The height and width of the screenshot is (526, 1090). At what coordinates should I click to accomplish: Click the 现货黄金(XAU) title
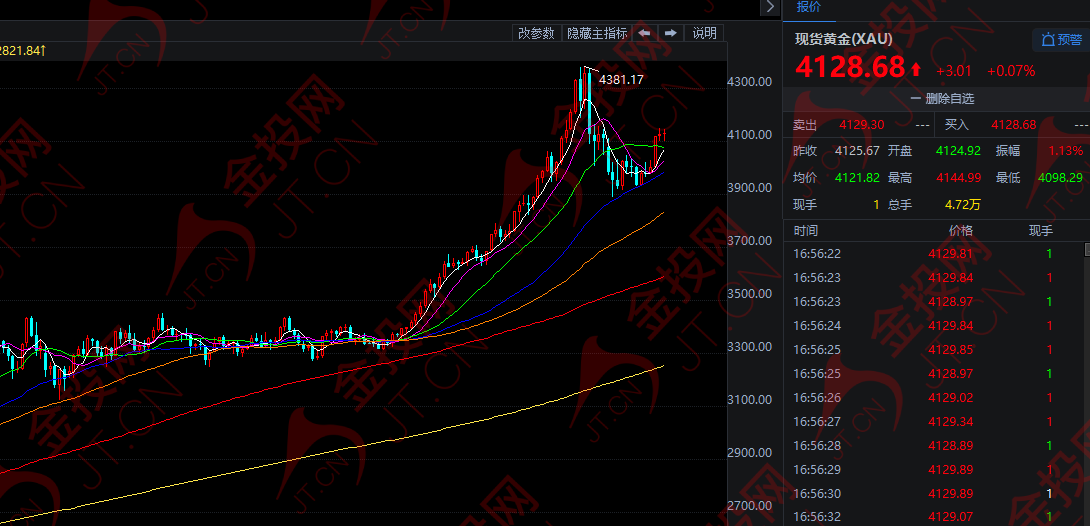(x=844, y=39)
